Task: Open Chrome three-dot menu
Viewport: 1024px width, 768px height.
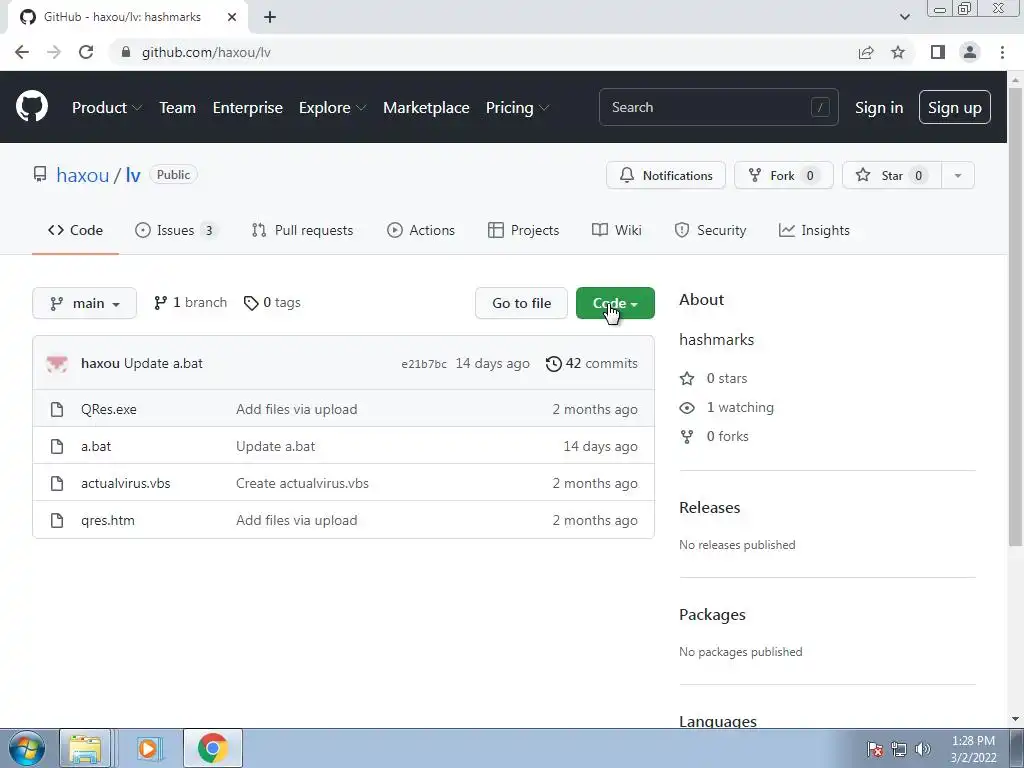Action: coord(1002,52)
